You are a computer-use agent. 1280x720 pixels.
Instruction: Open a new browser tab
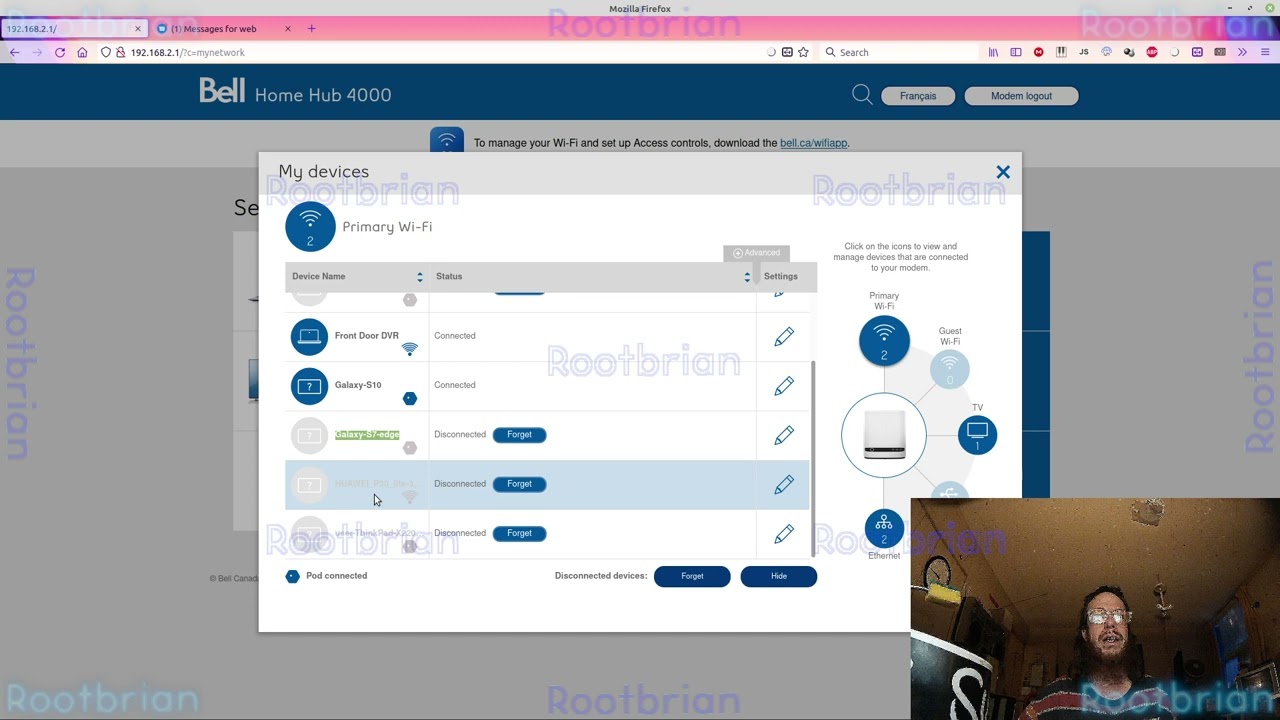tap(311, 28)
